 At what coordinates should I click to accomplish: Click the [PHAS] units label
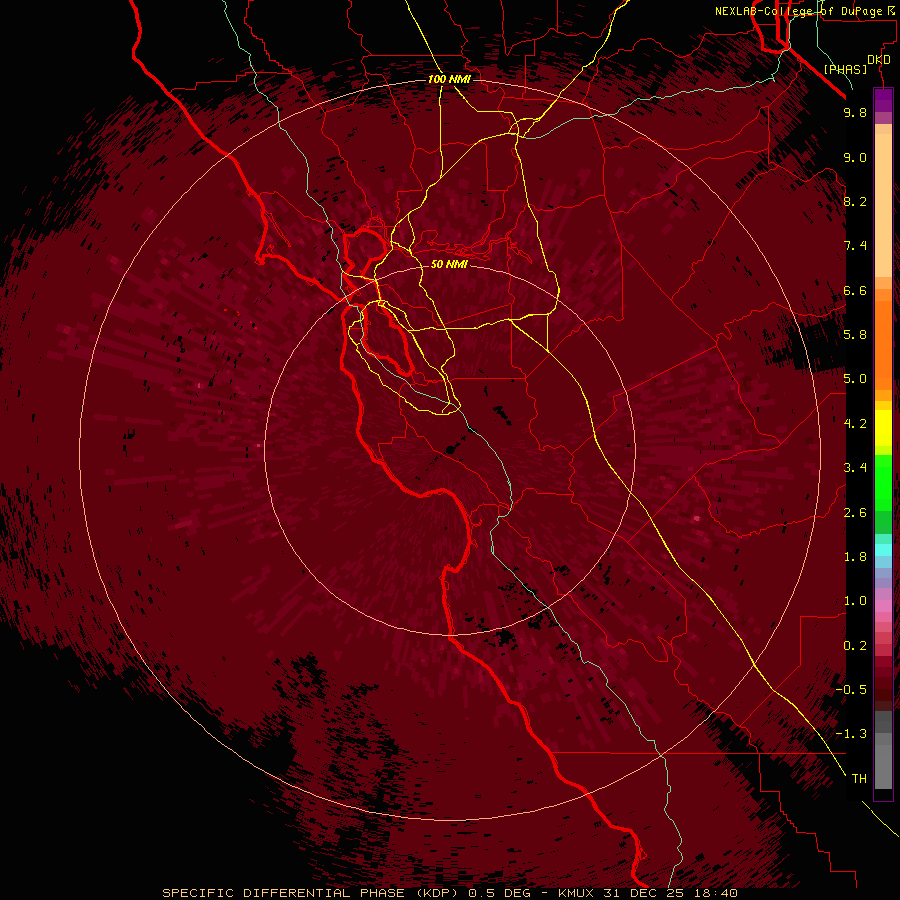pos(845,70)
